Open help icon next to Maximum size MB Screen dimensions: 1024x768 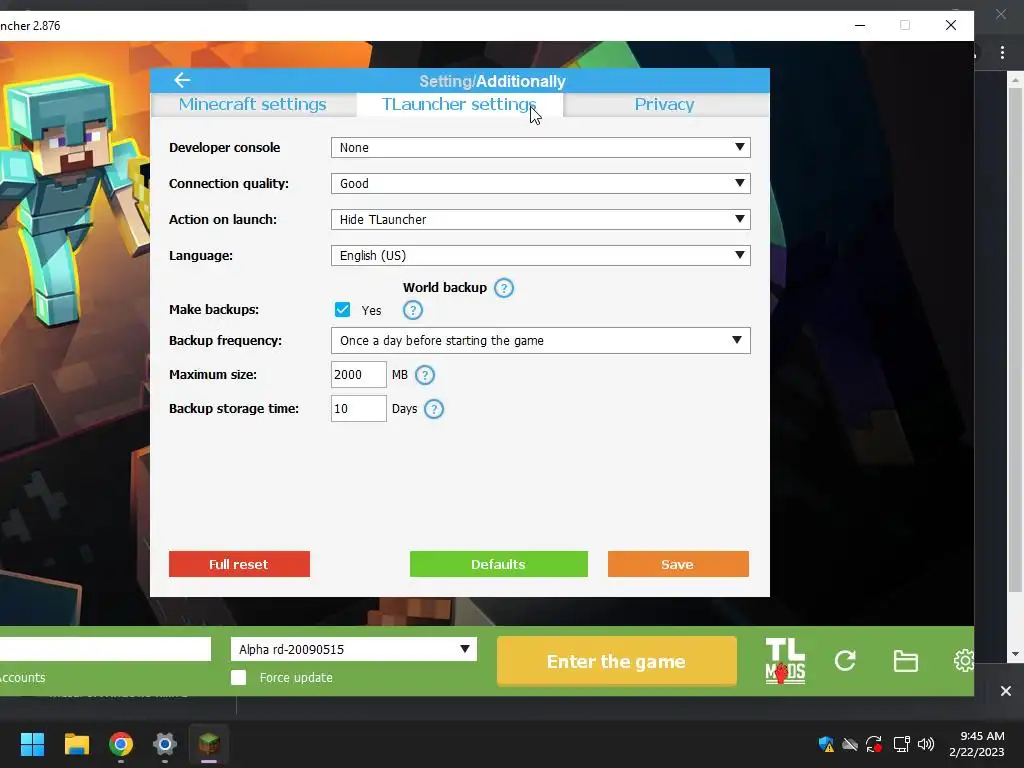[425, 375]
